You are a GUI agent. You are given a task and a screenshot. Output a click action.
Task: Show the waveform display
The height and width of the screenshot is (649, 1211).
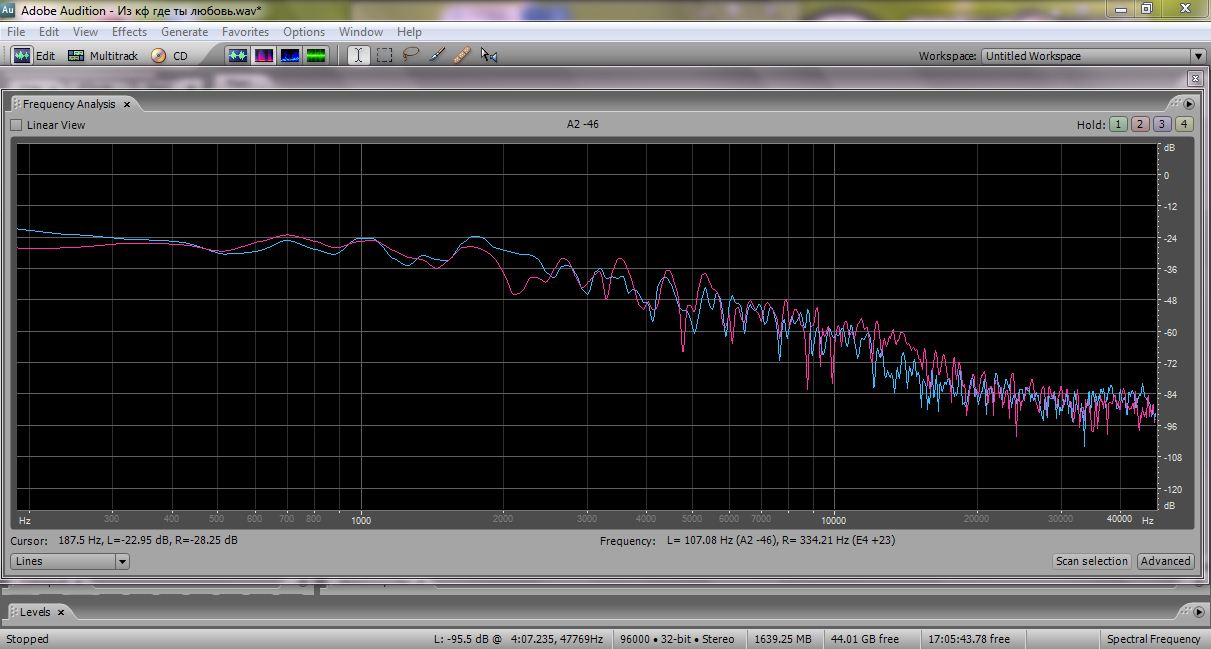(238, 56)
